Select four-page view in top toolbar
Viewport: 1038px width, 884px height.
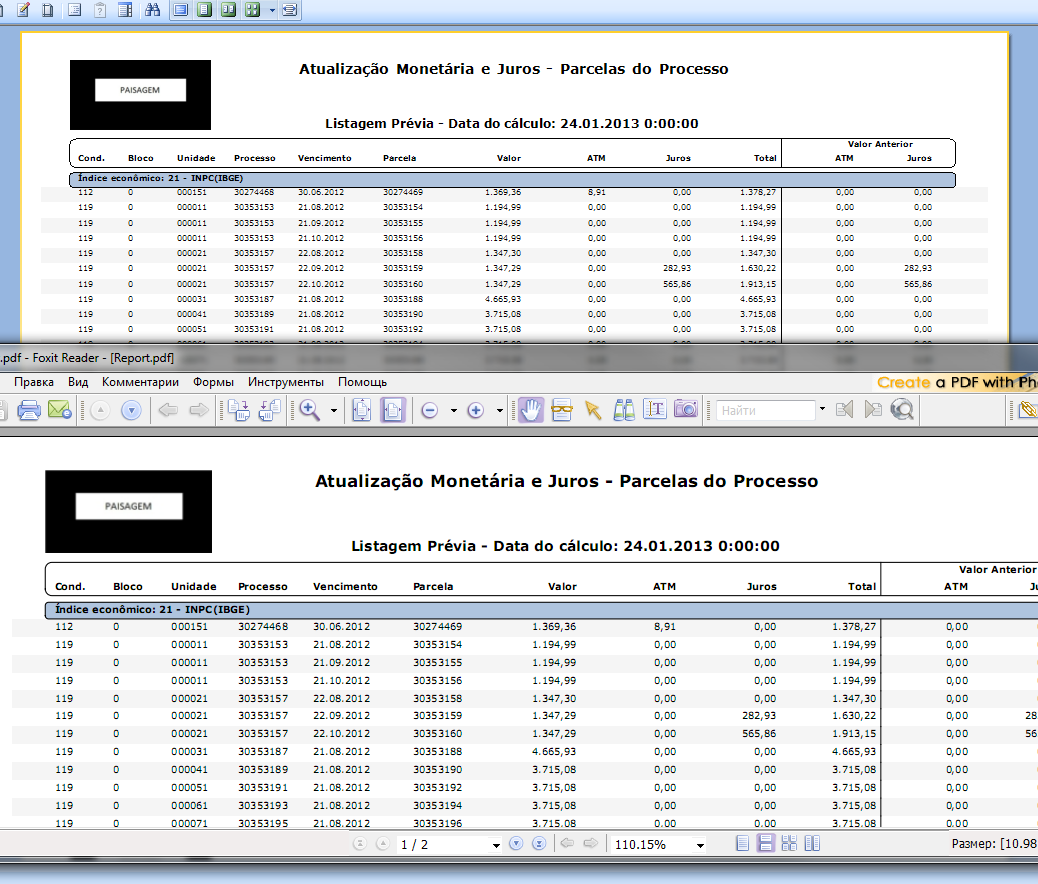coord(252,10)
